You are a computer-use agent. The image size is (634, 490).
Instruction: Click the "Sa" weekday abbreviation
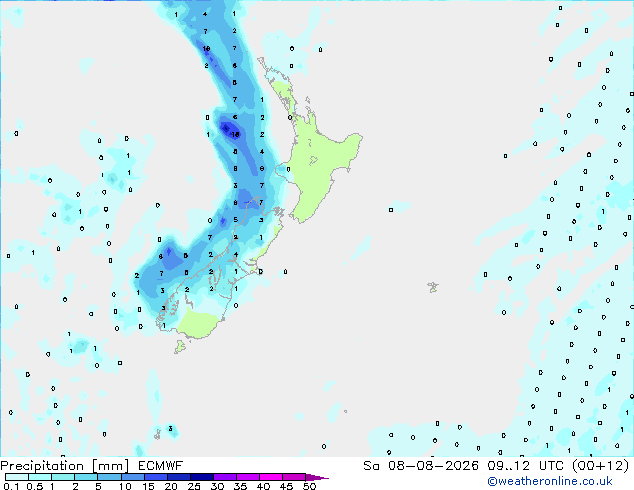coord(371,466)
